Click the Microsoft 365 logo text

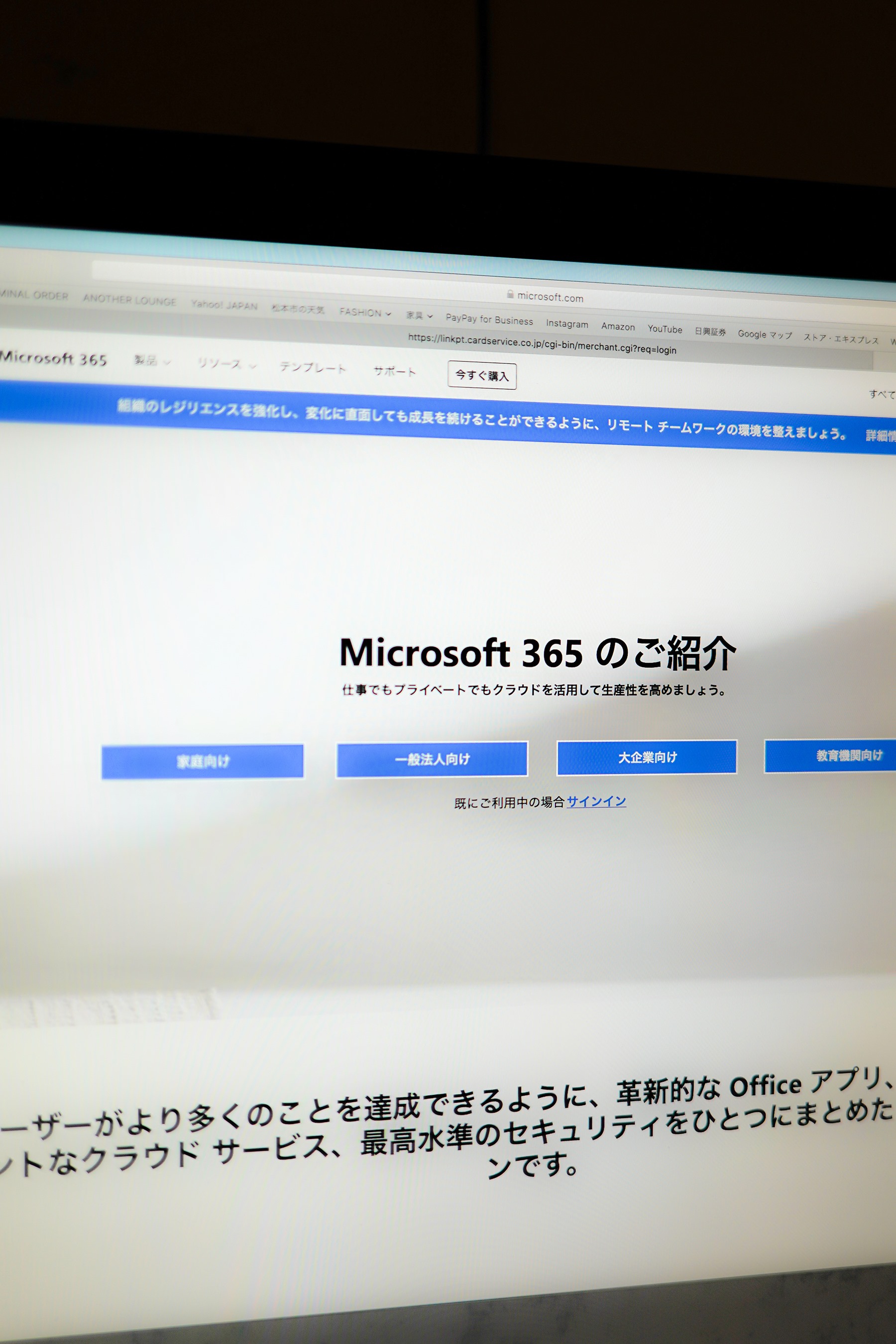(x=53, y=358)
